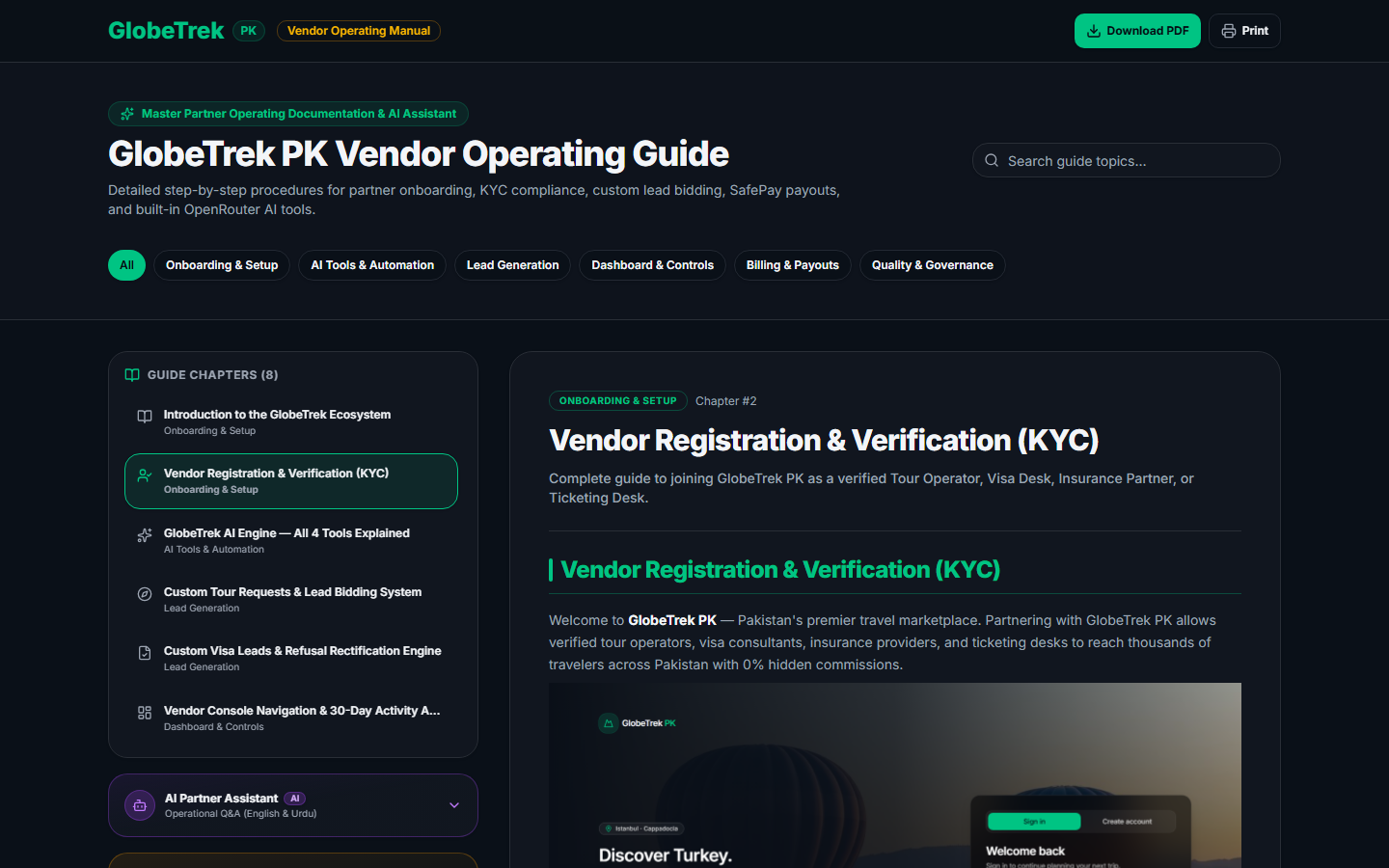Click the printer icon beside Print
Viewport: 1389px width, 868px height.
tap(1229, 31)
